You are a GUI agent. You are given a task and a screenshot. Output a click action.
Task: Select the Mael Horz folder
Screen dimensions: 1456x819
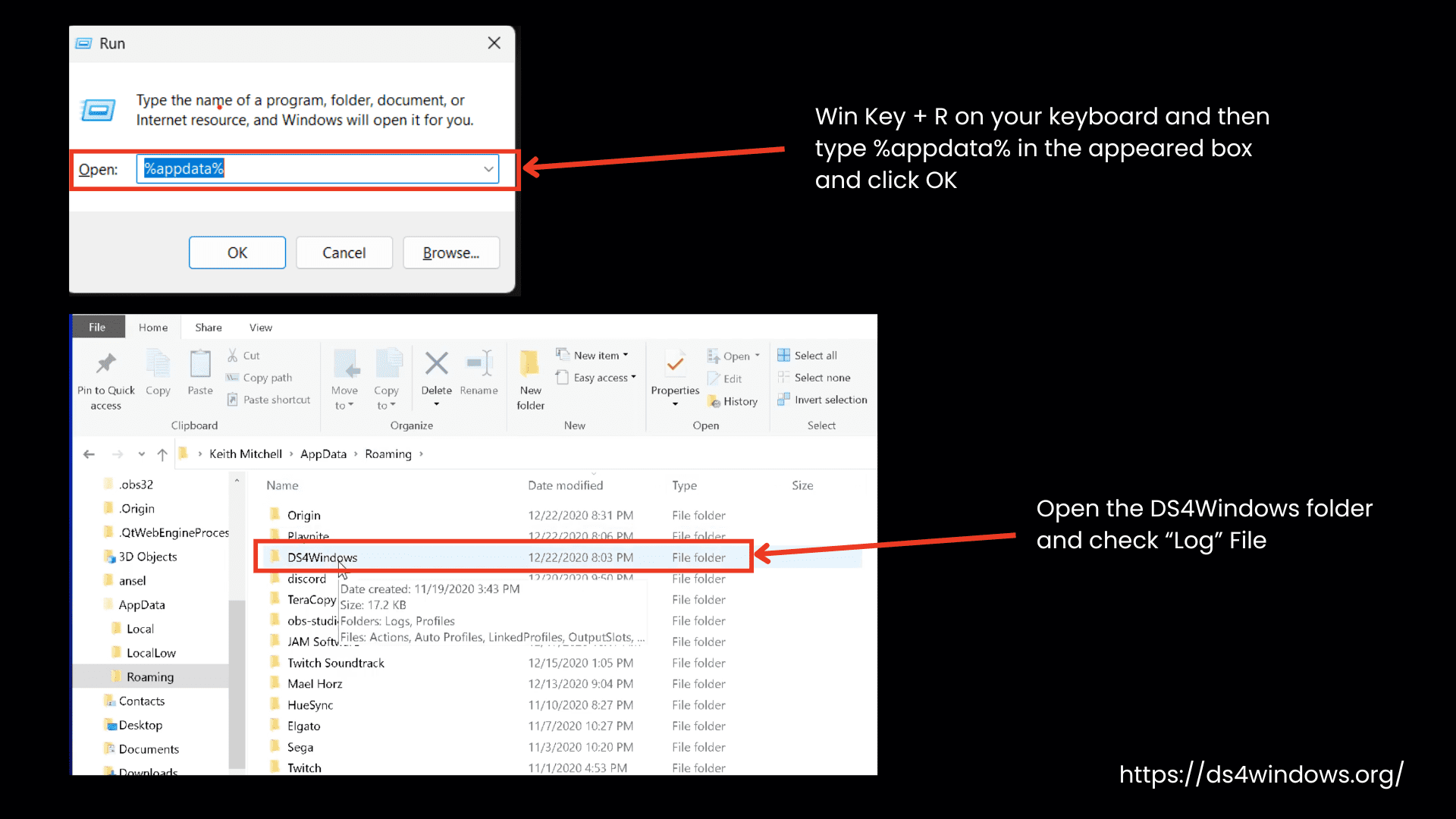[315, 684]
